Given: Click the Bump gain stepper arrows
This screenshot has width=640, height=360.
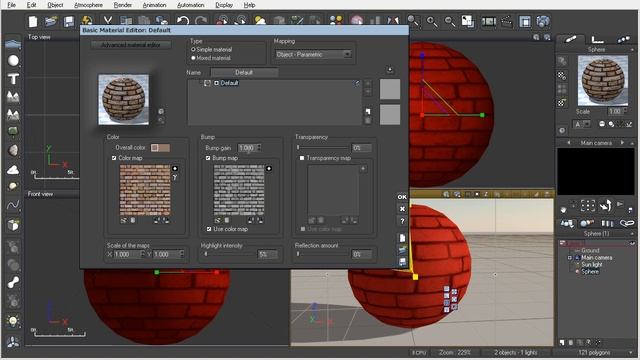Looking at the screenshot, I should pos(259,147).
